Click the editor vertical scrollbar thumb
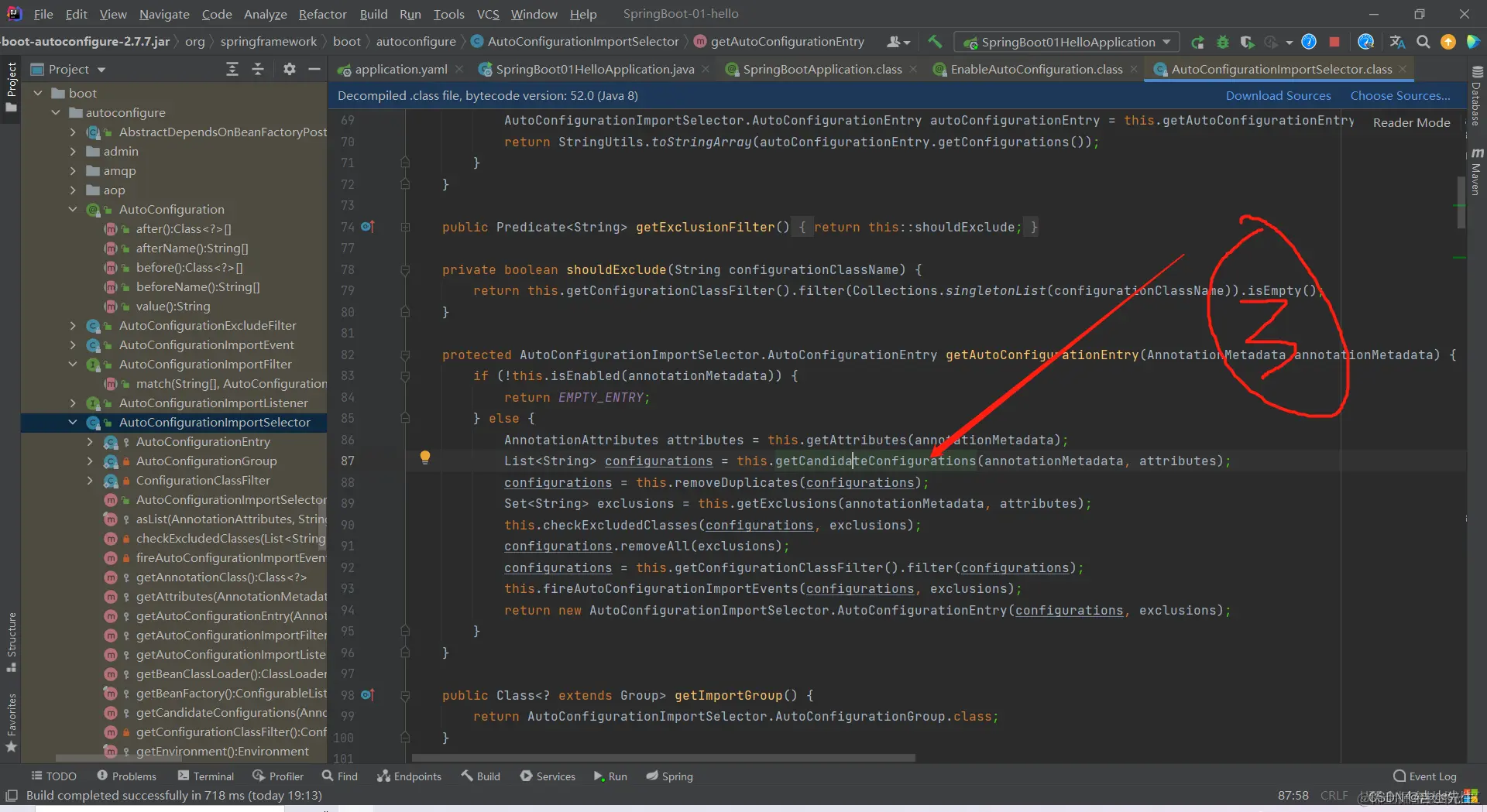 point(1461,202)
